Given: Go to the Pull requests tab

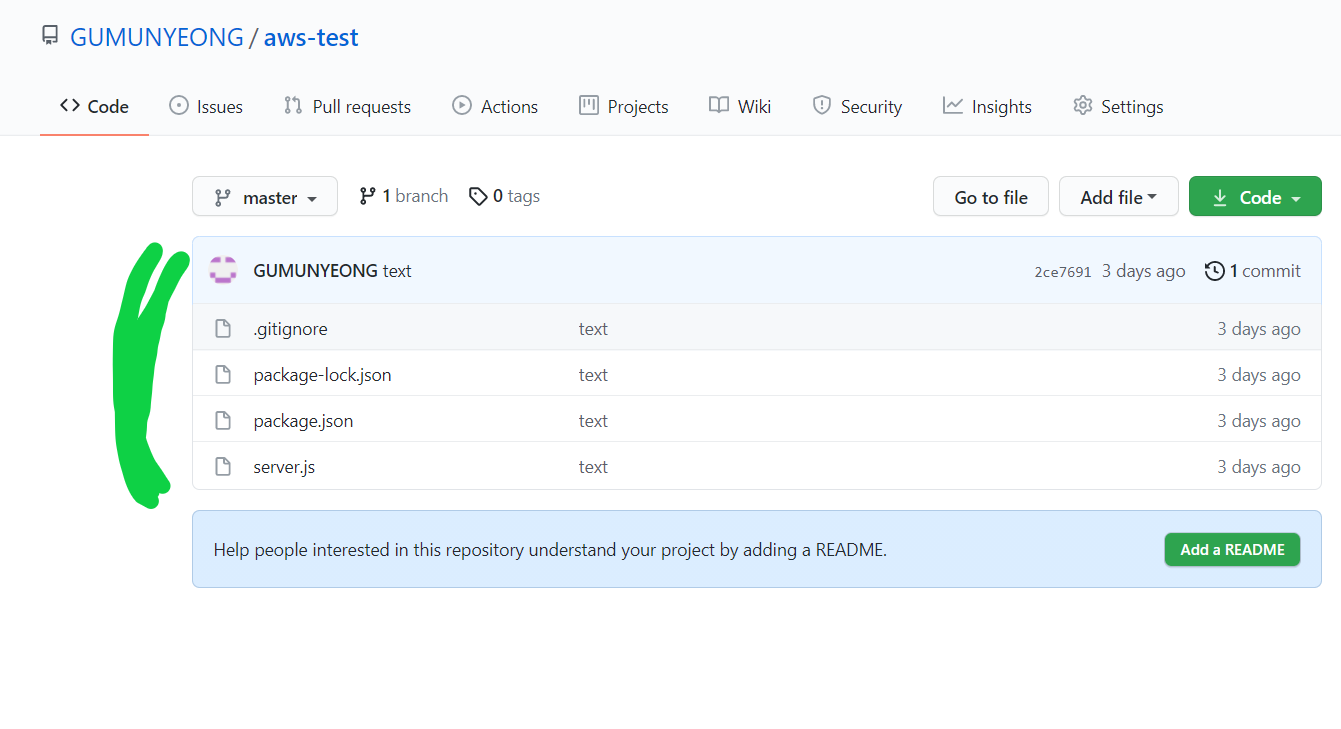Looking at the screenshot, I should (x=347, y=106).
